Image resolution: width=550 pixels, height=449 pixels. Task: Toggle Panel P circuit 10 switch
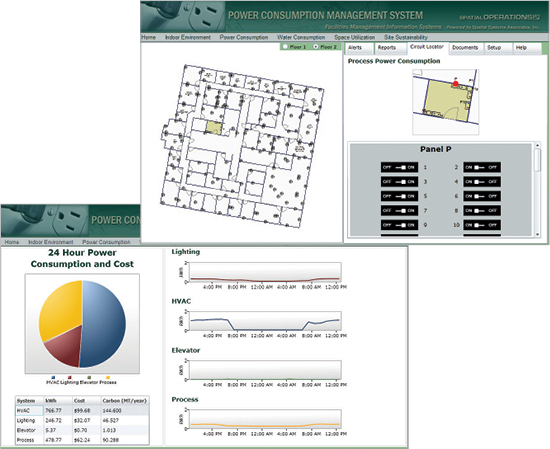[482, 225]
